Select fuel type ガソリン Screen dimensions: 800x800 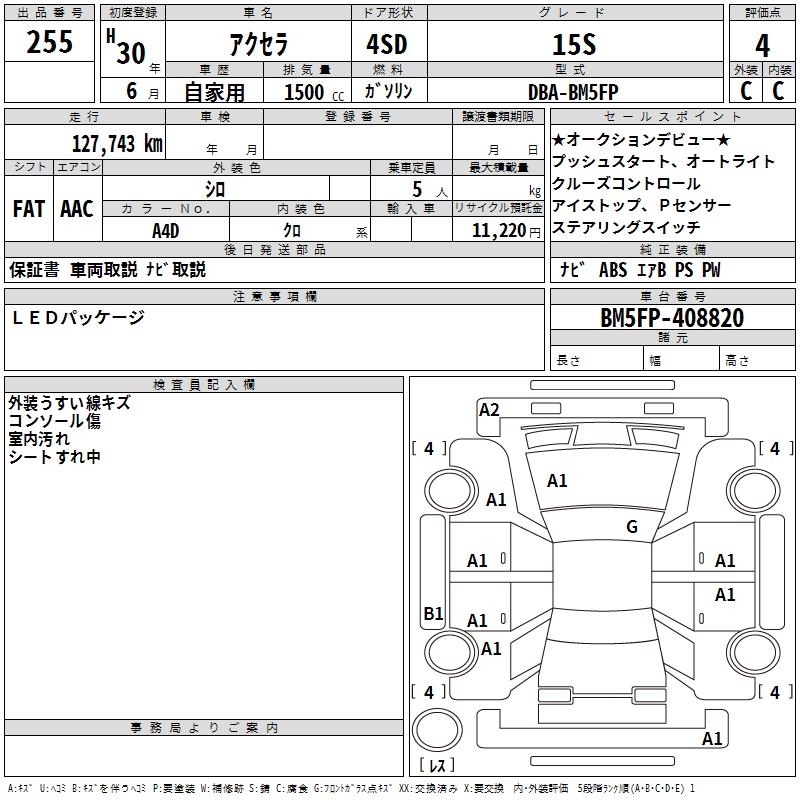pos(388,91)
